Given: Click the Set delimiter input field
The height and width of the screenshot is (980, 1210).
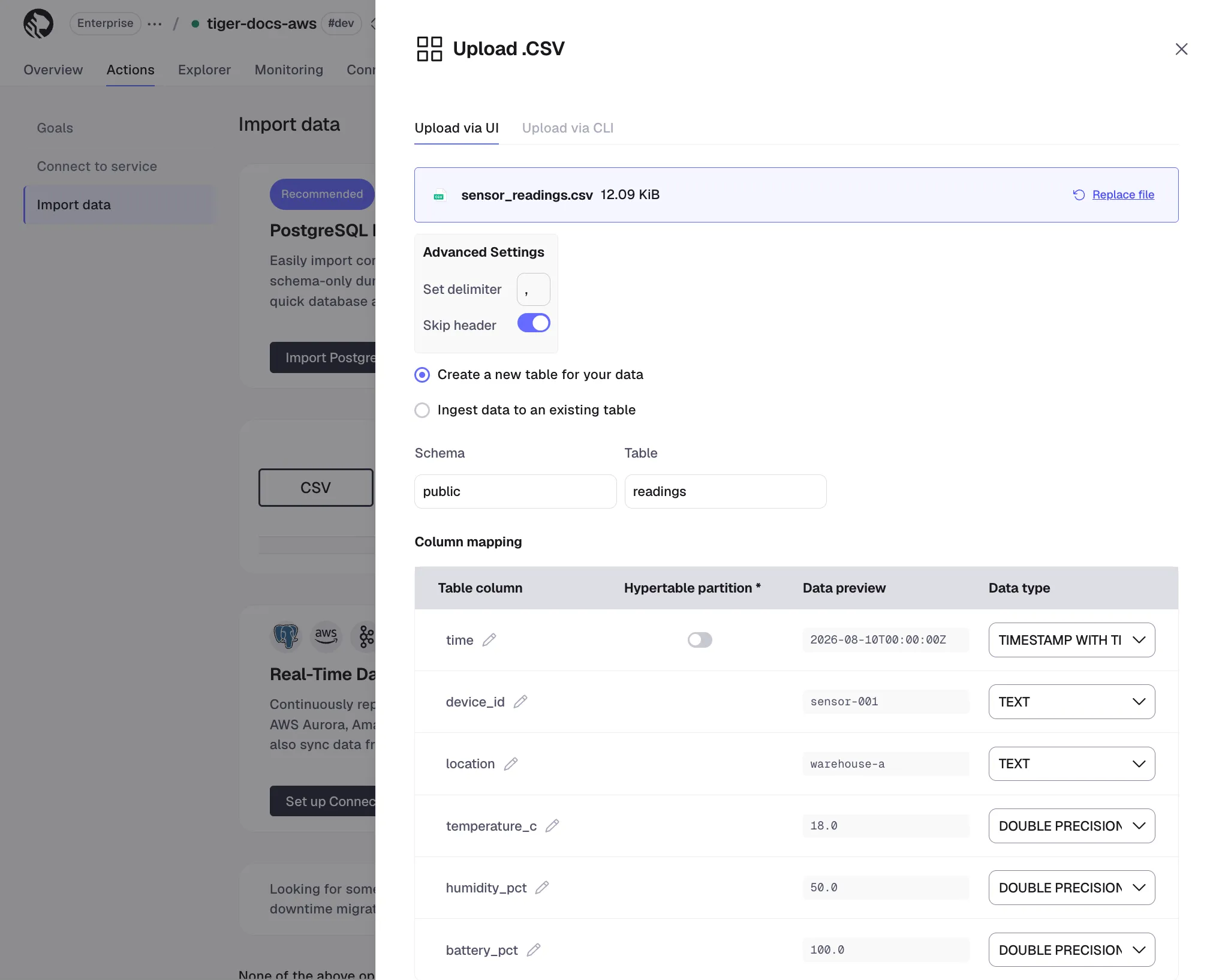Looking at the screenshot, I should click(x=534, y=290).
